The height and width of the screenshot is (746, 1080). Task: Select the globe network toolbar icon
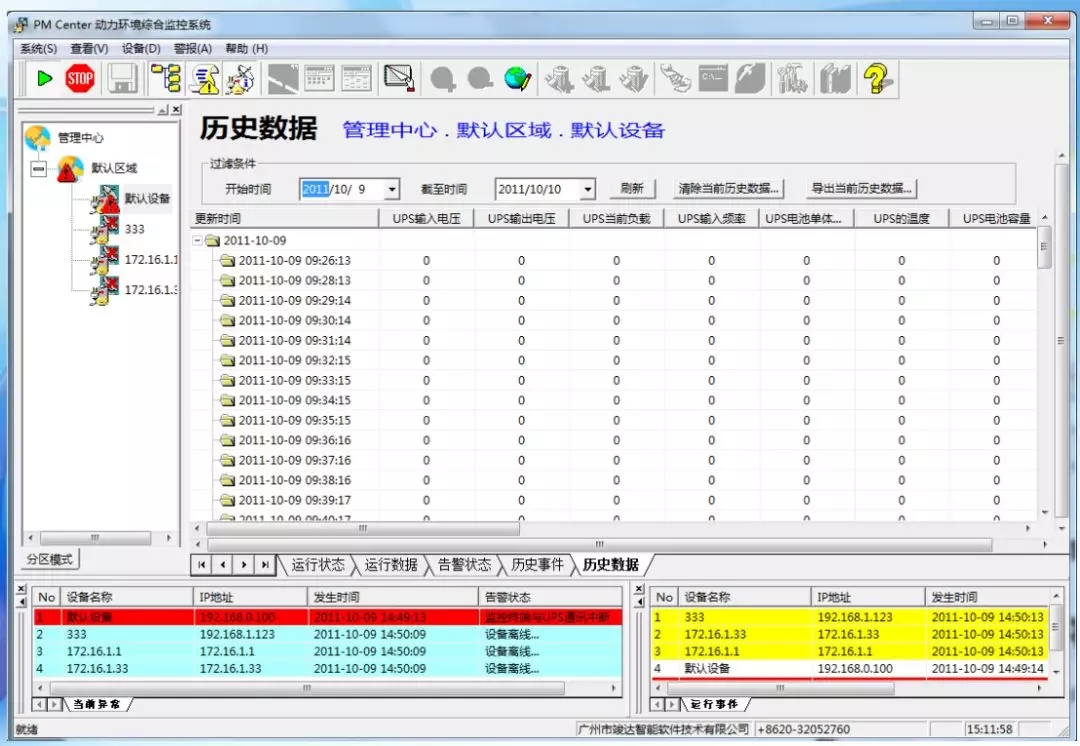(x=517, y=78)
